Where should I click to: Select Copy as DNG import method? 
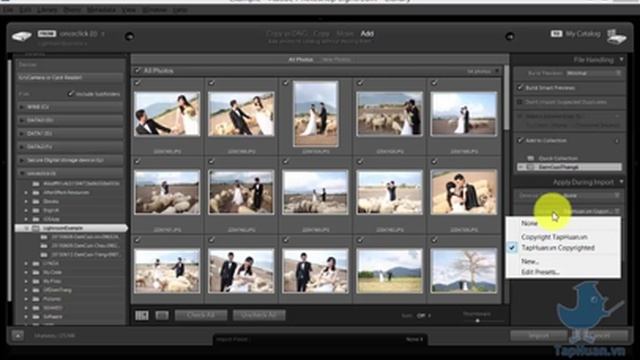(287, 33)
